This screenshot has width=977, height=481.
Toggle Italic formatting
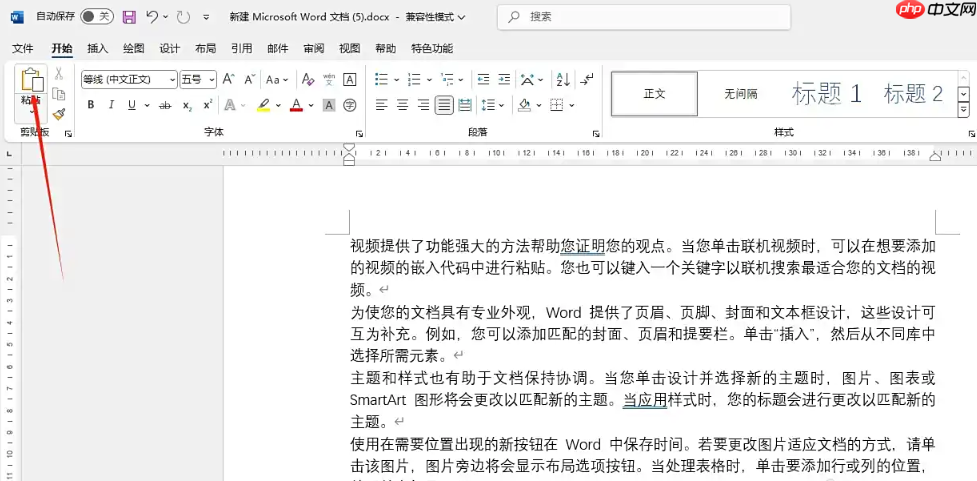[x=112, y=105]
